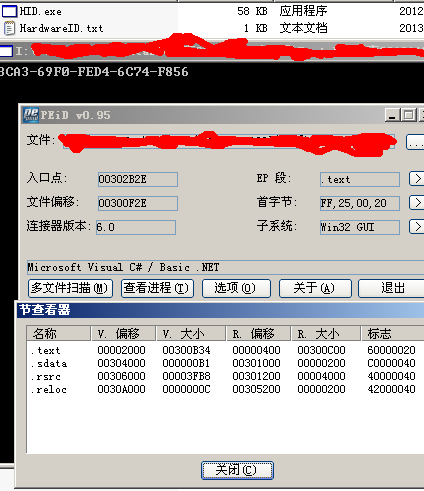Click V. size value 0000000C
Viewport: 424px width, 491px height.
(186, 389)
